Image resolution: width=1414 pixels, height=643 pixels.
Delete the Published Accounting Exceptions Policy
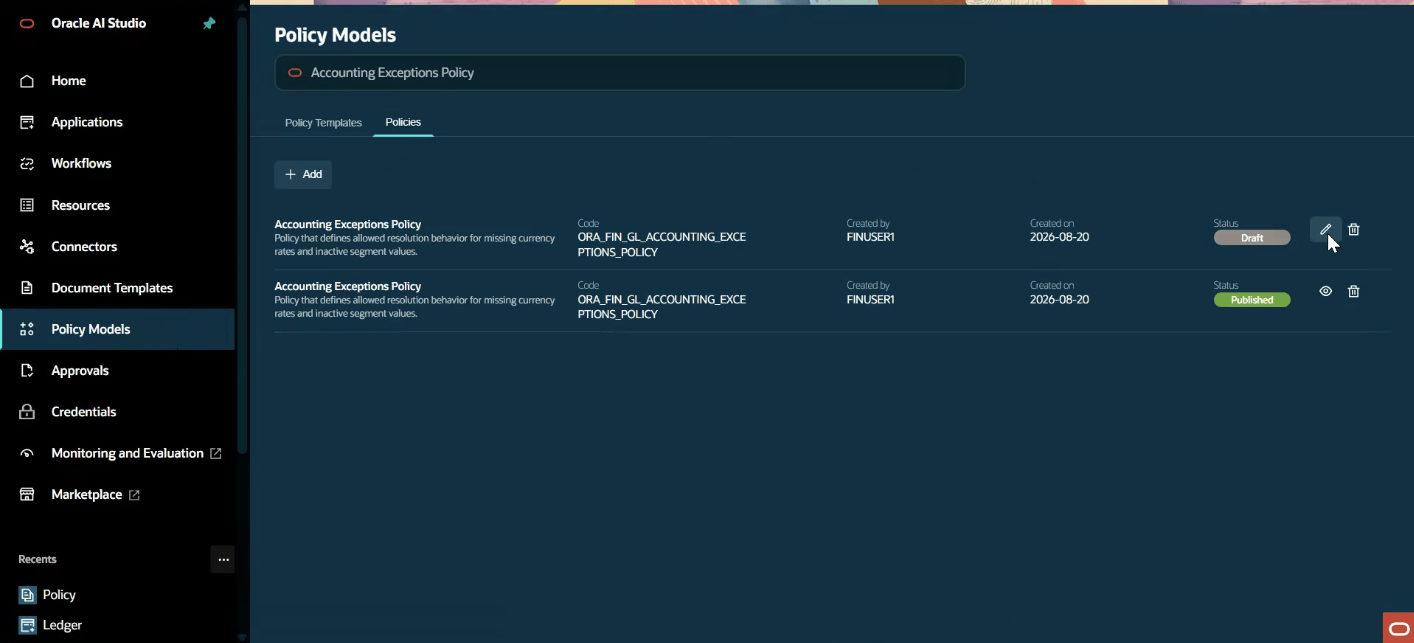[x=1354, y=291]
